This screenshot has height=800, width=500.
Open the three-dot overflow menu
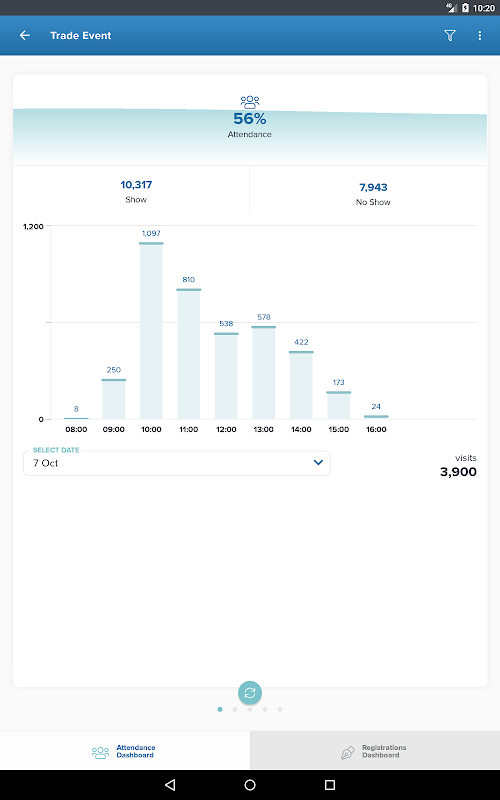[x=480, y=35]
